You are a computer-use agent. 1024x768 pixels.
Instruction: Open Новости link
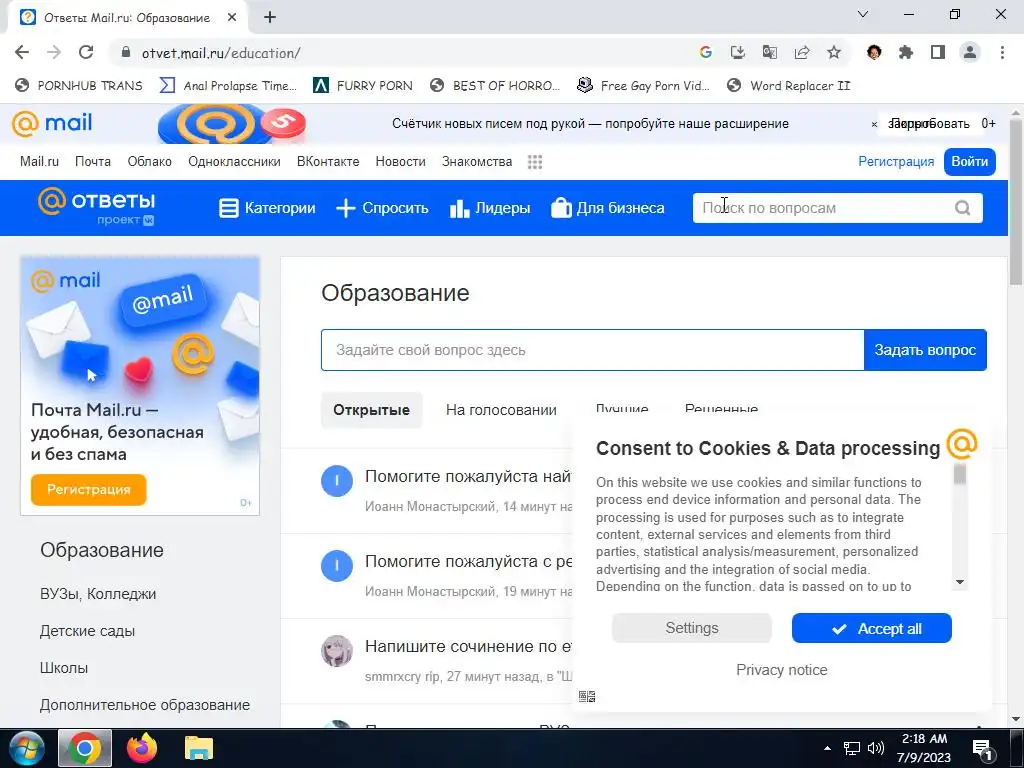tap(400, 161)
